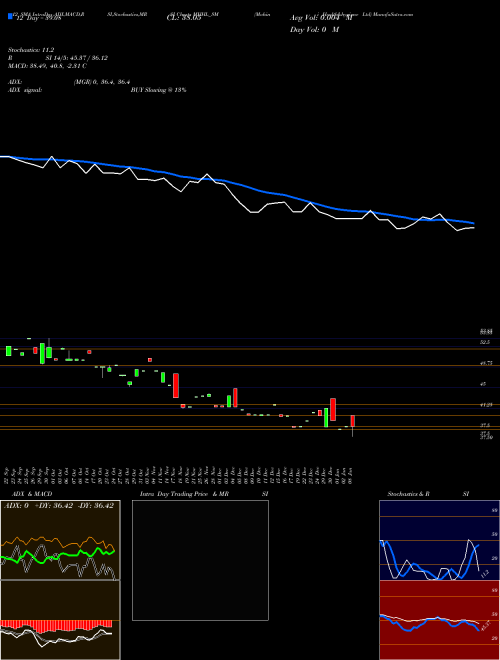
Task: Open the red-background RSI chart
Action: tap(439, 620)
